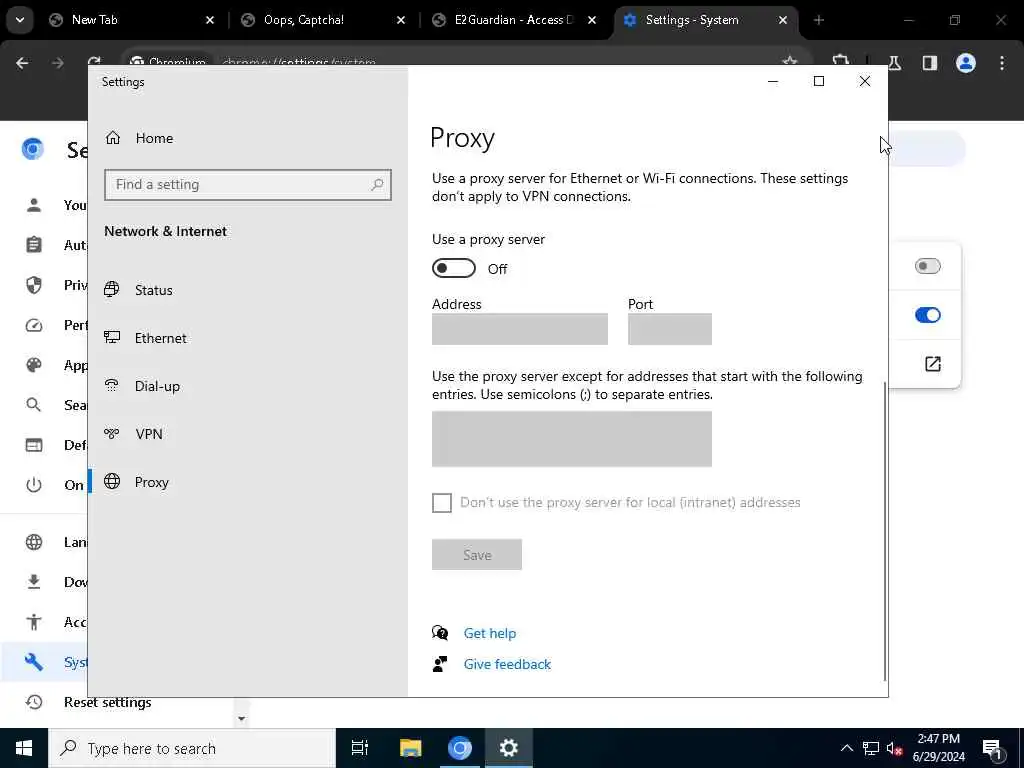This screenshot has height=768, width=1024.
Task: Close the E2Guardian tab
Action: [592, 20]
